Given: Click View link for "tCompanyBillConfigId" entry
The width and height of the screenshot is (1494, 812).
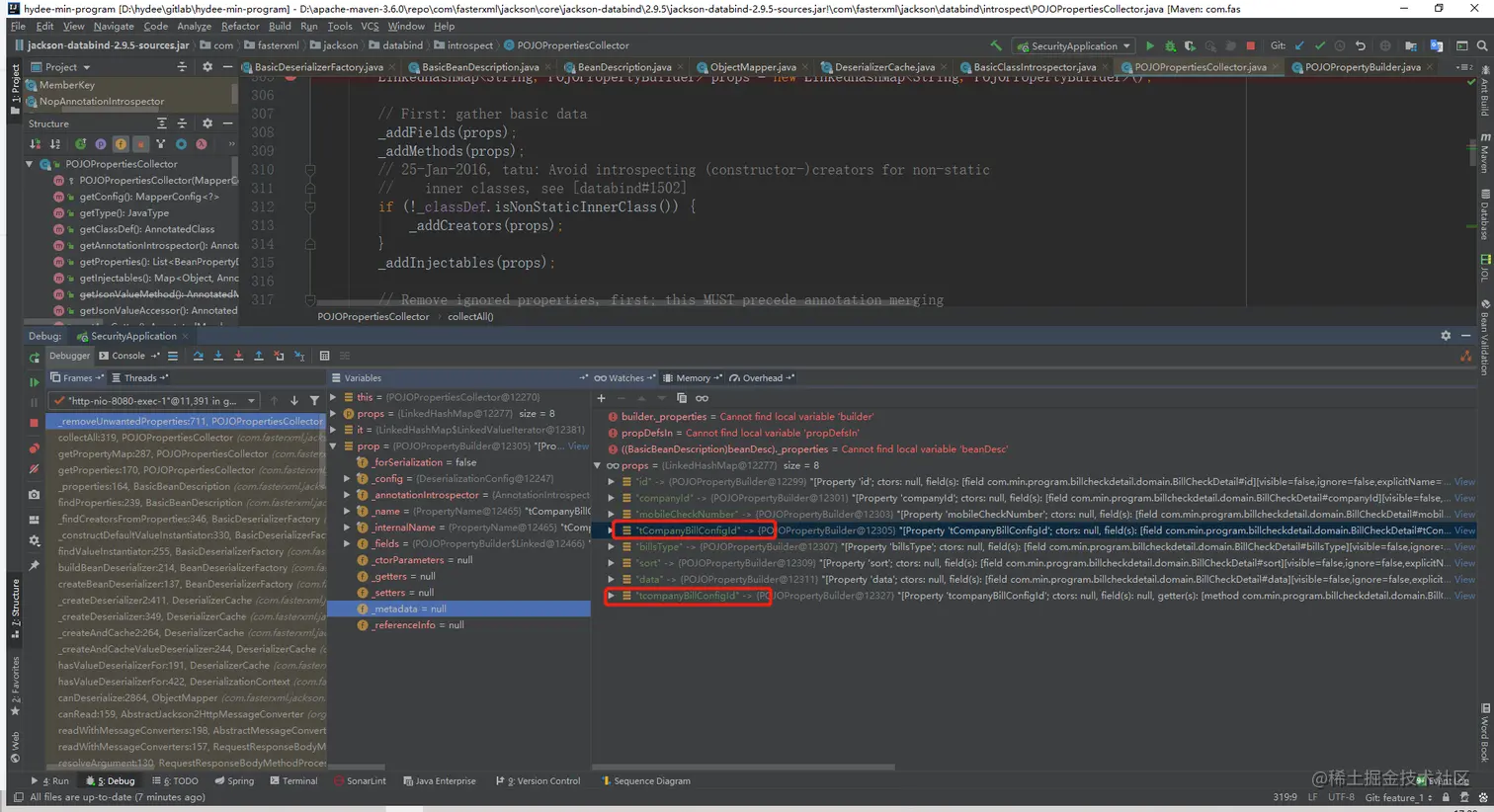Looking at the screenshot, I should (1464, 530).
